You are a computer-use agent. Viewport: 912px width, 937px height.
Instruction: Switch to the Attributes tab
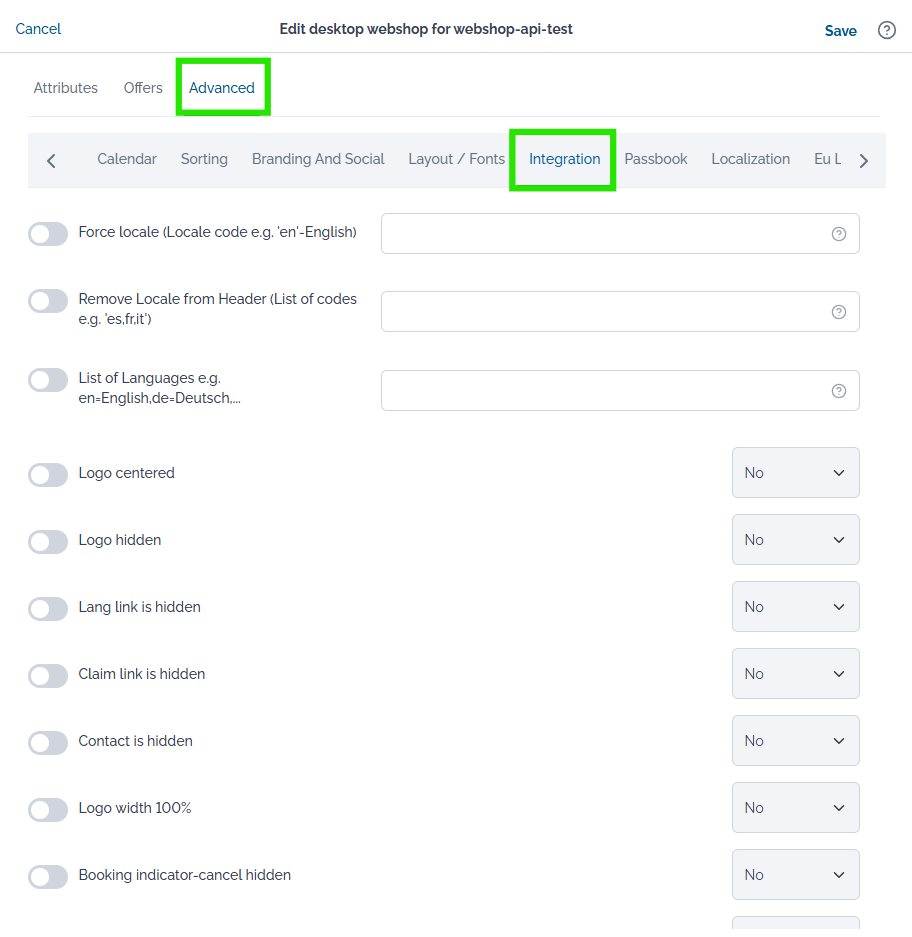click(x=66, y=88)
